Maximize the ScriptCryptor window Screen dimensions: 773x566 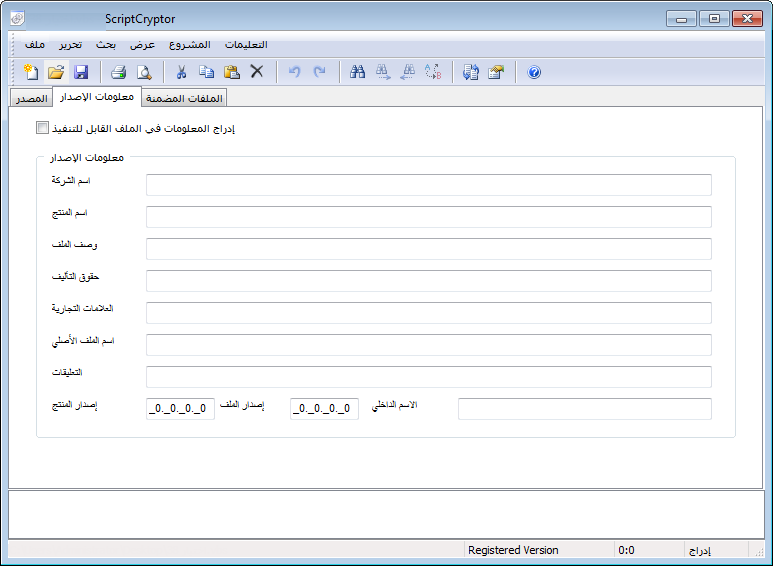coord(714,19)
